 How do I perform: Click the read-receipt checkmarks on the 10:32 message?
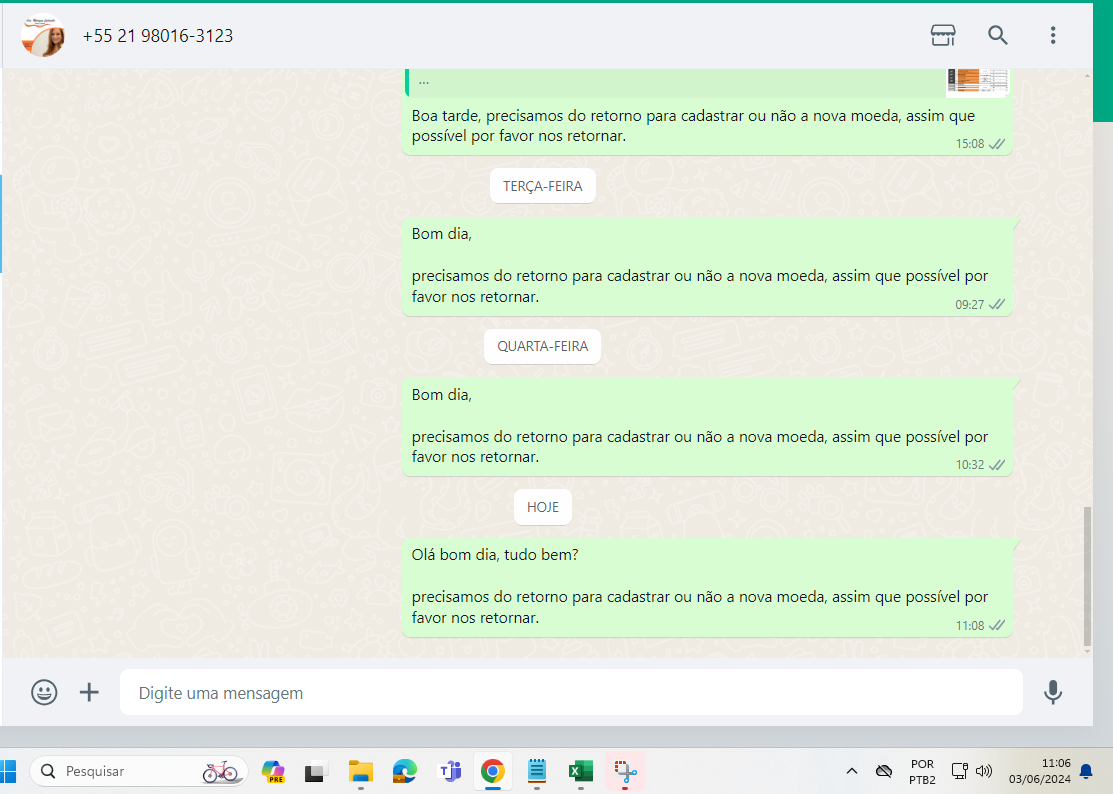pyautogui.click(x=997, y=465)
